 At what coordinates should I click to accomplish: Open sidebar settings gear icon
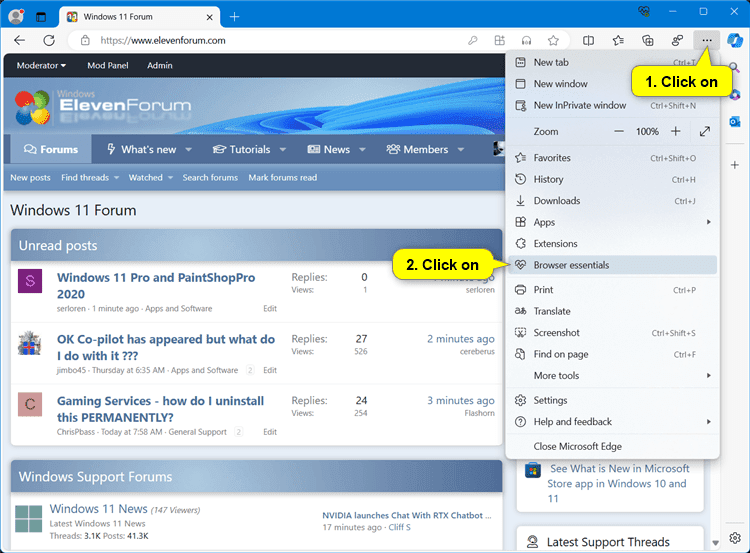point(735,538)
